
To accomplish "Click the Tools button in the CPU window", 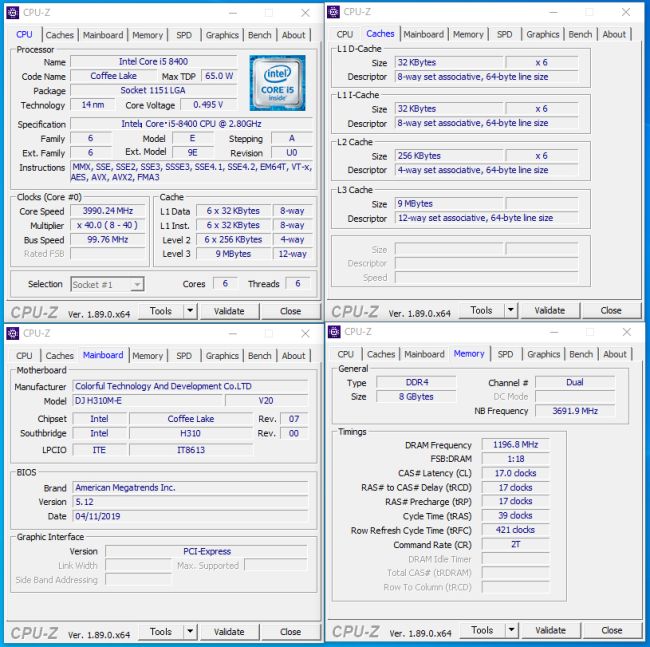I will (x=161, y=310).
